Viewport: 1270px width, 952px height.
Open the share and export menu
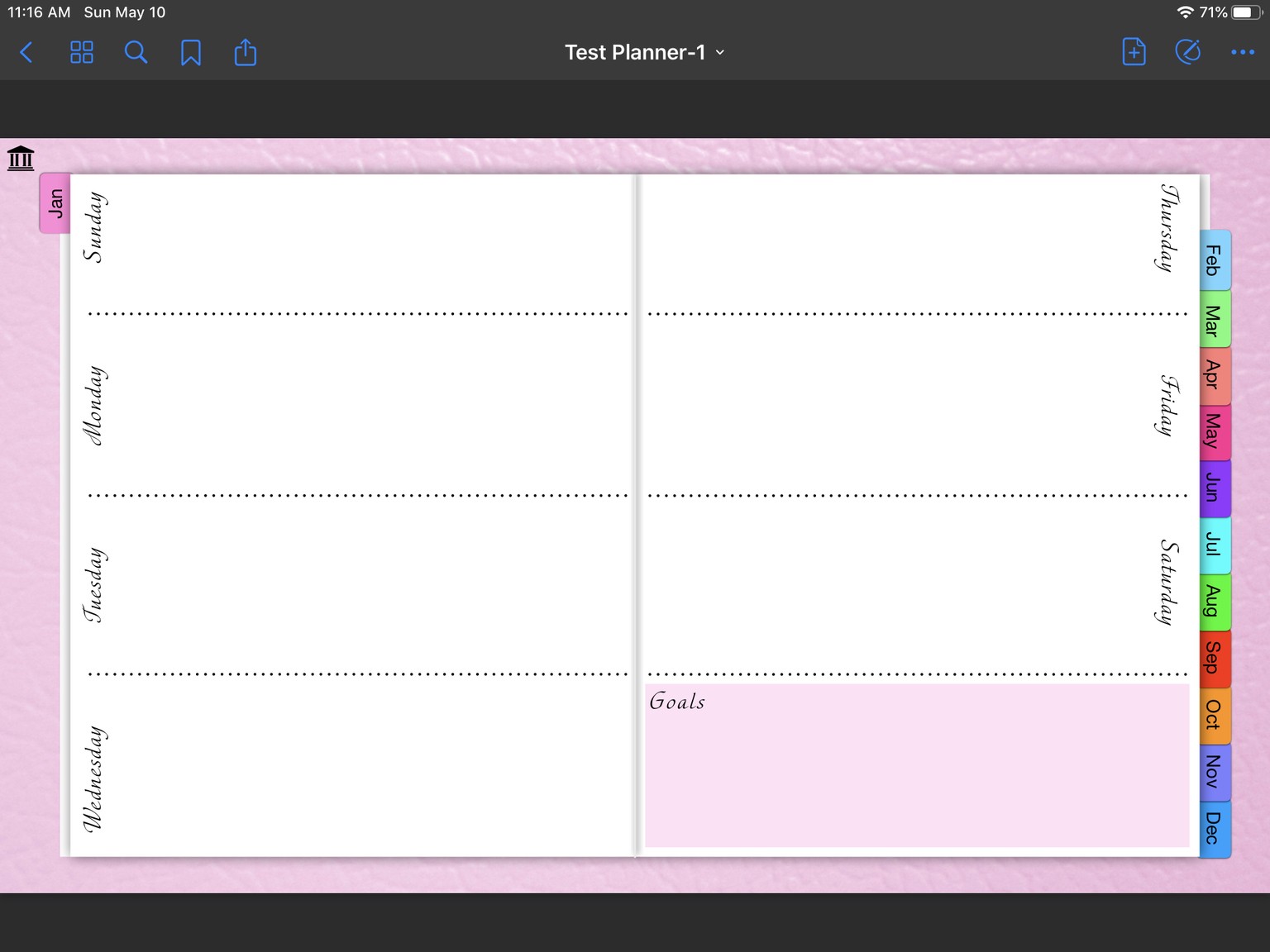(x=246, y=52)
